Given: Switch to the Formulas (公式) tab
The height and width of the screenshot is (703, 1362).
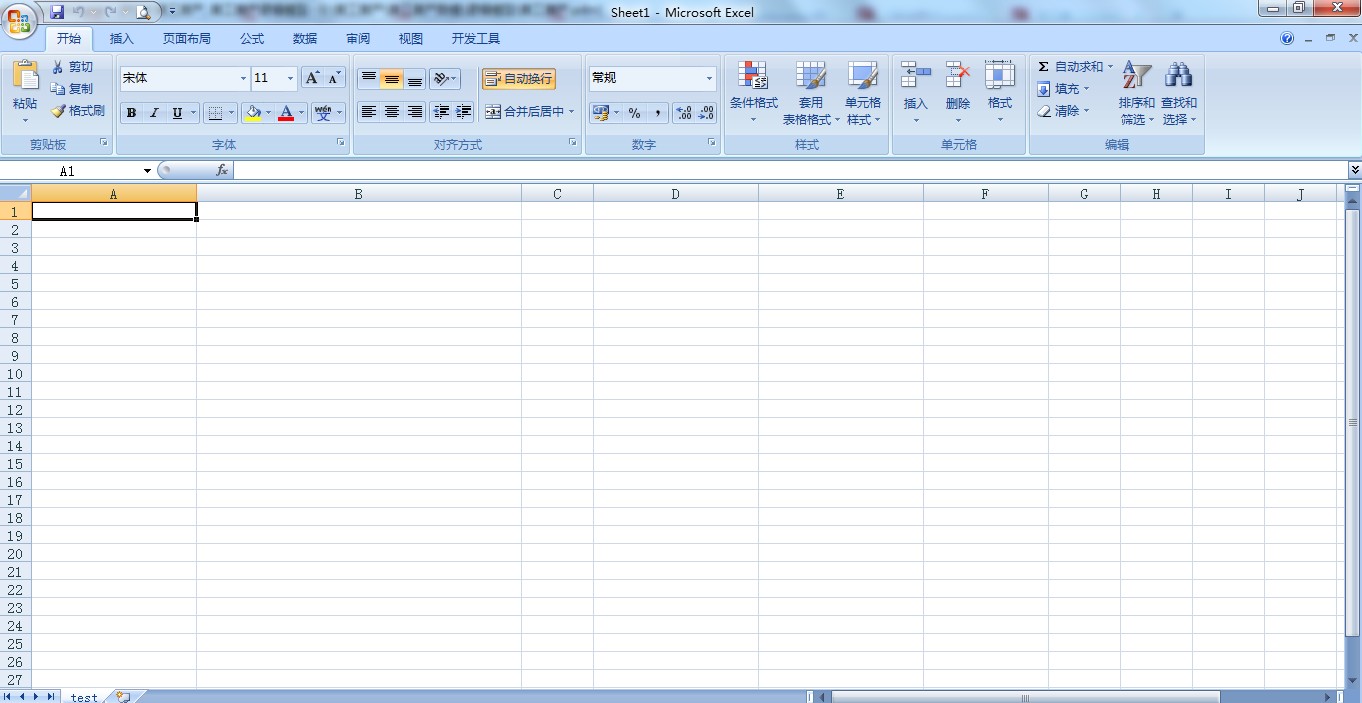Looking at the screenshot, I should (x=252, y=39).
